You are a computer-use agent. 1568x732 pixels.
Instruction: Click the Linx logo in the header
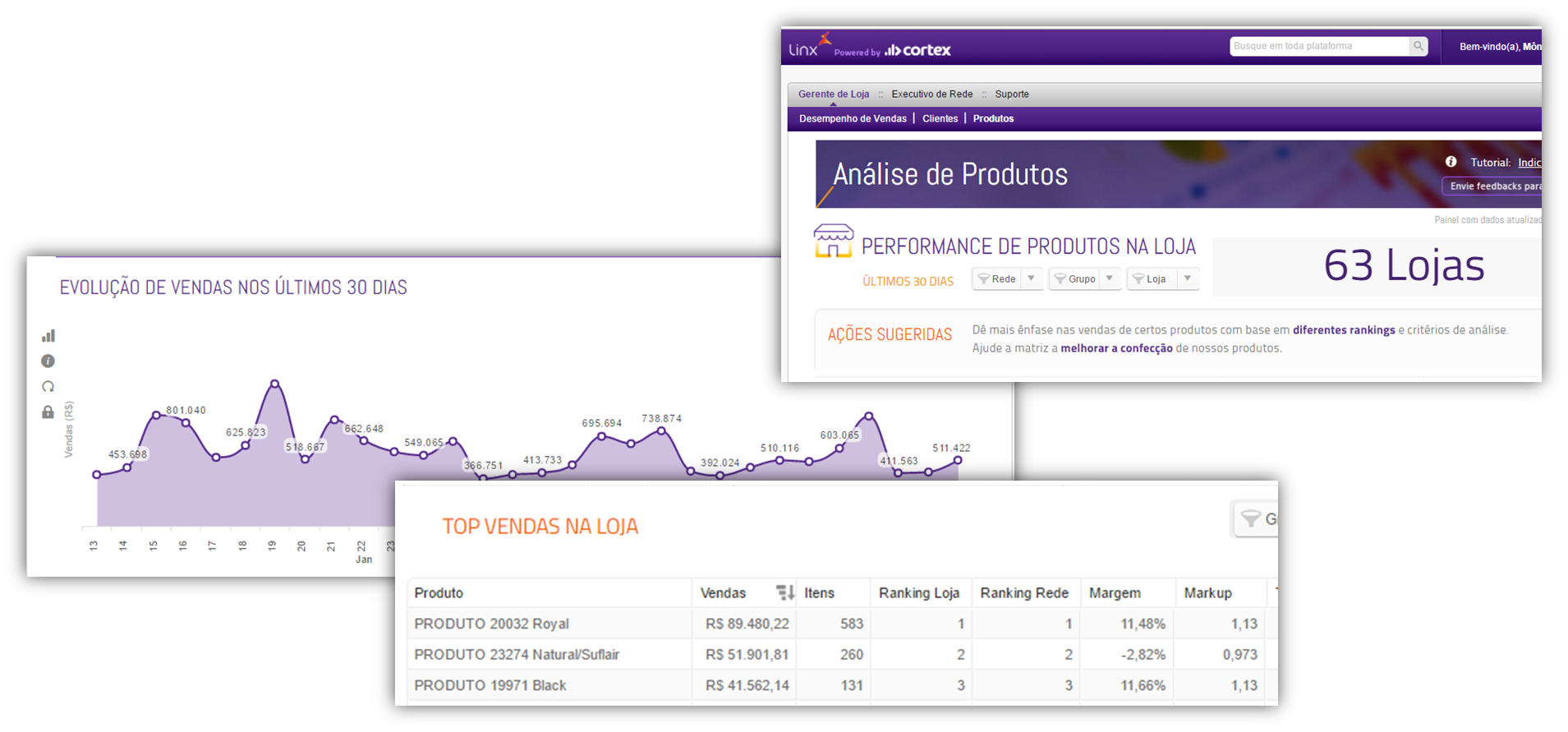[810, 46]
